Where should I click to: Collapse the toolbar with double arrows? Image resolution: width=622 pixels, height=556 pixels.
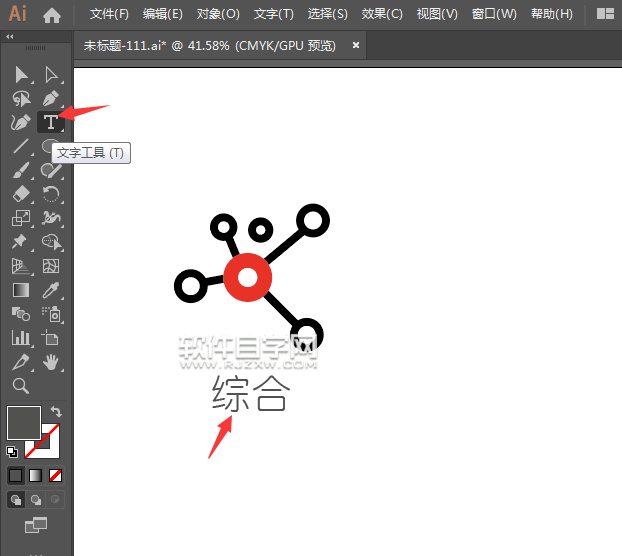pos(10,36)
